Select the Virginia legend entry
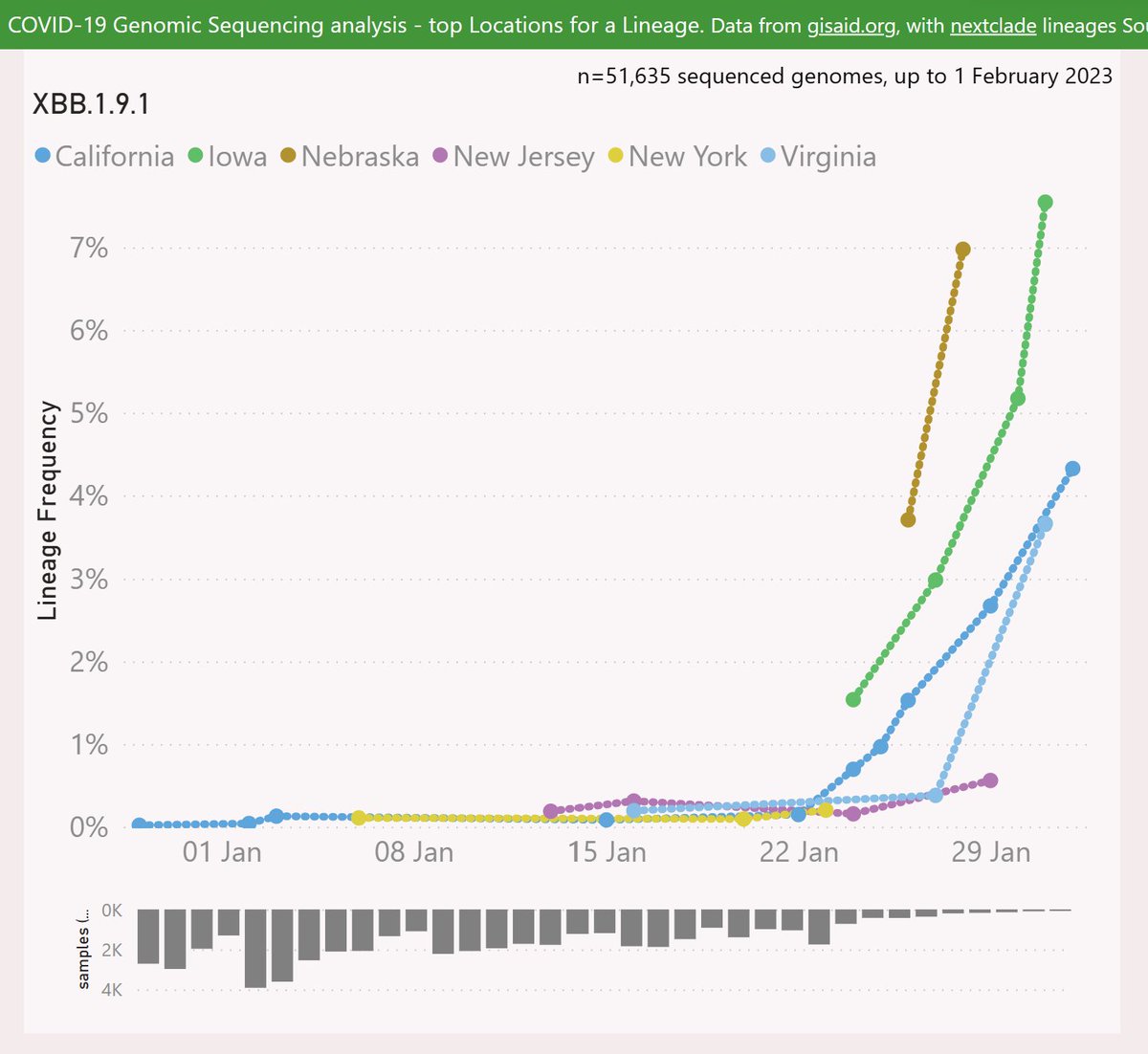This screenshot has height=1054, width=1148. 819,156
